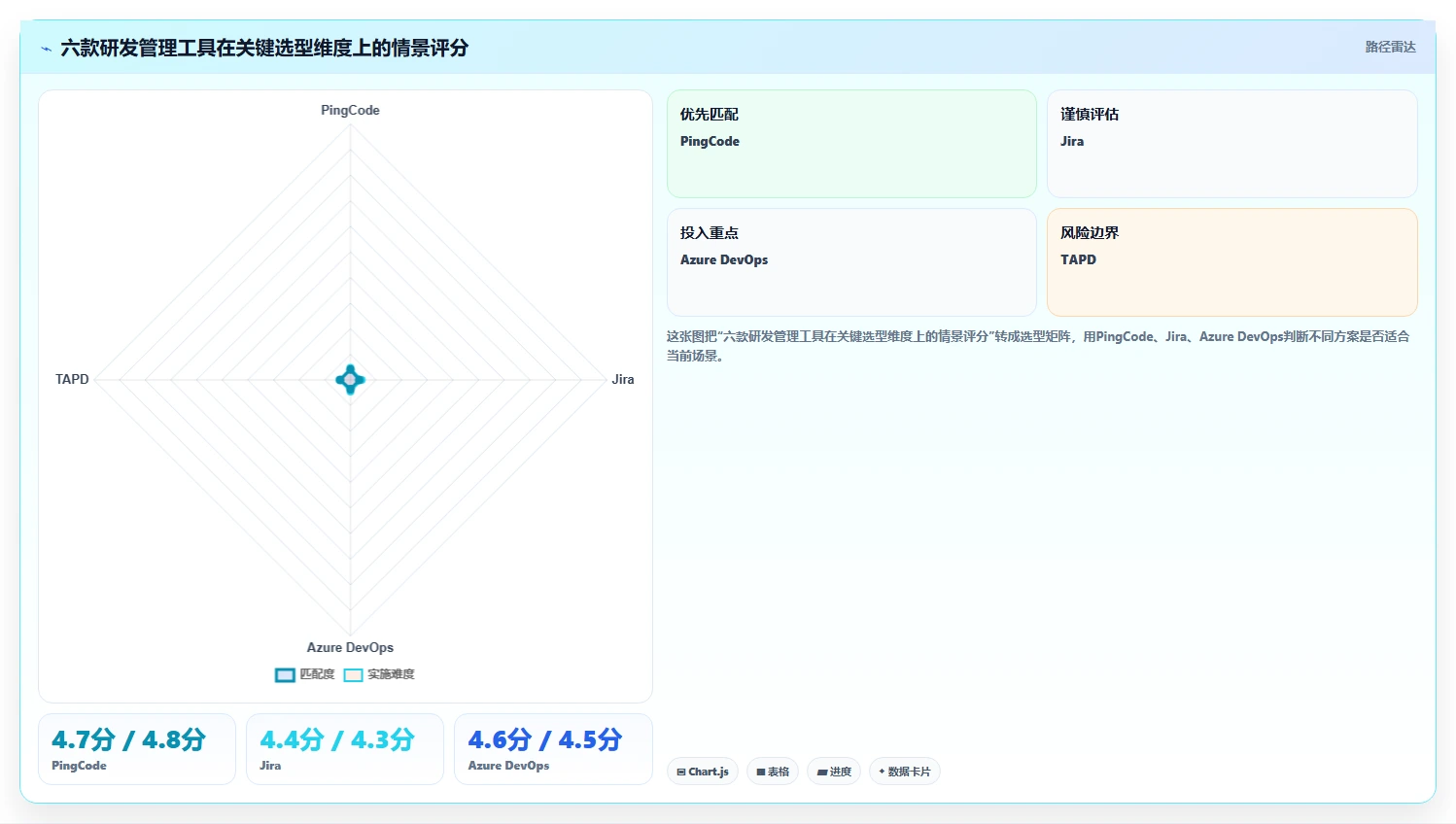Image resolution: width=1456 pixels, height=824 pixels.
Task: Click the chart title 六款研发管理工具
Action: click(x=264, y=48)
